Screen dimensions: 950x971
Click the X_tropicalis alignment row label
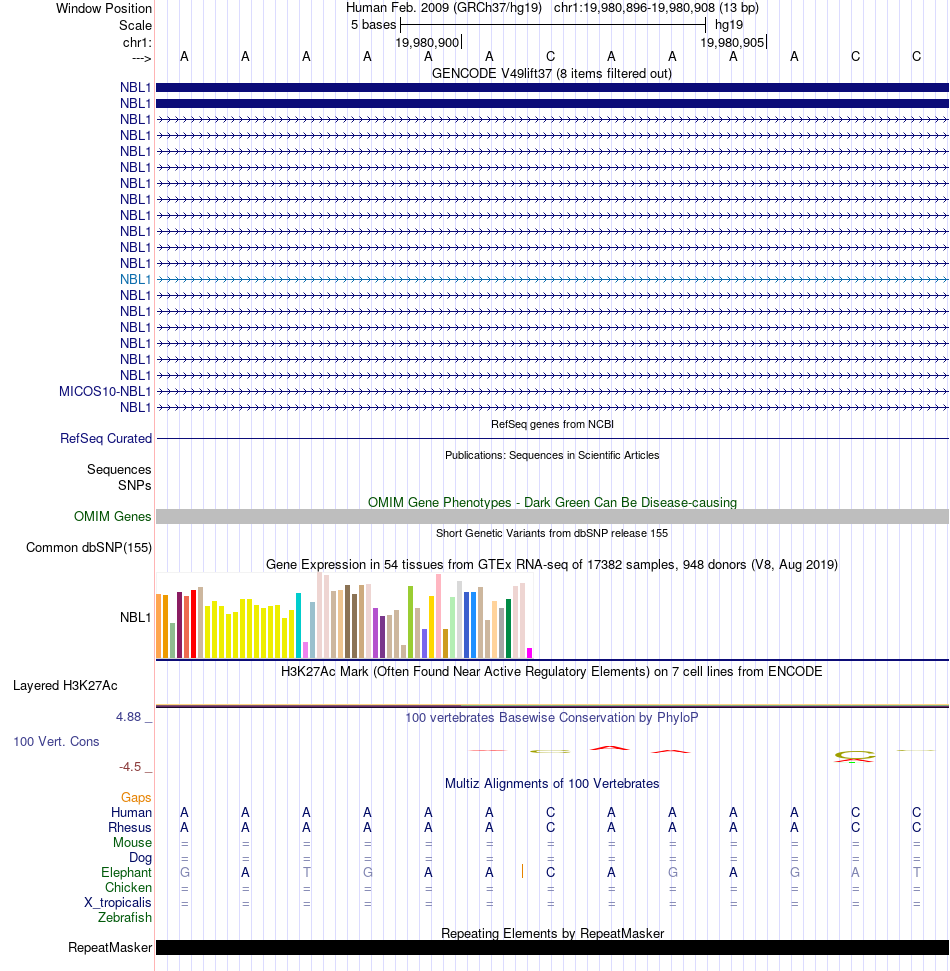(118, 902)
